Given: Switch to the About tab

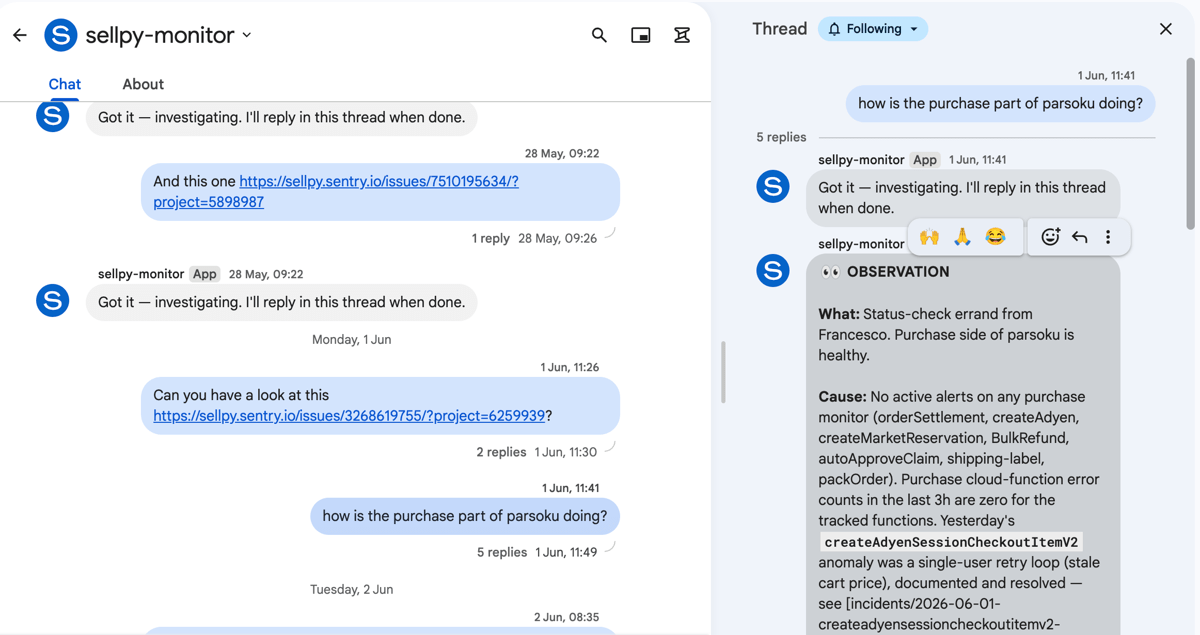Looking at the screenshot, I should 143,84.
